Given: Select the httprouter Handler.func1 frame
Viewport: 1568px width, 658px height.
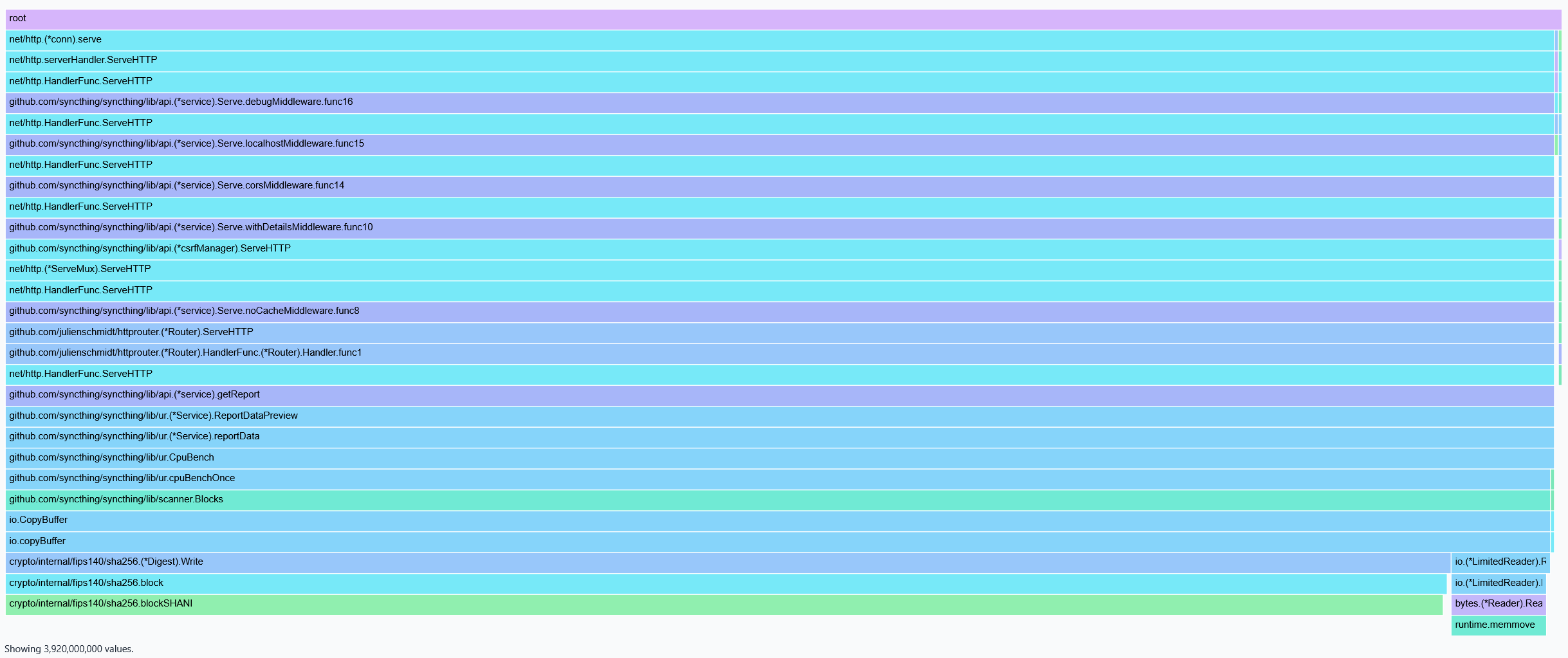Looking at the screenshot, I should click(779, 353).
